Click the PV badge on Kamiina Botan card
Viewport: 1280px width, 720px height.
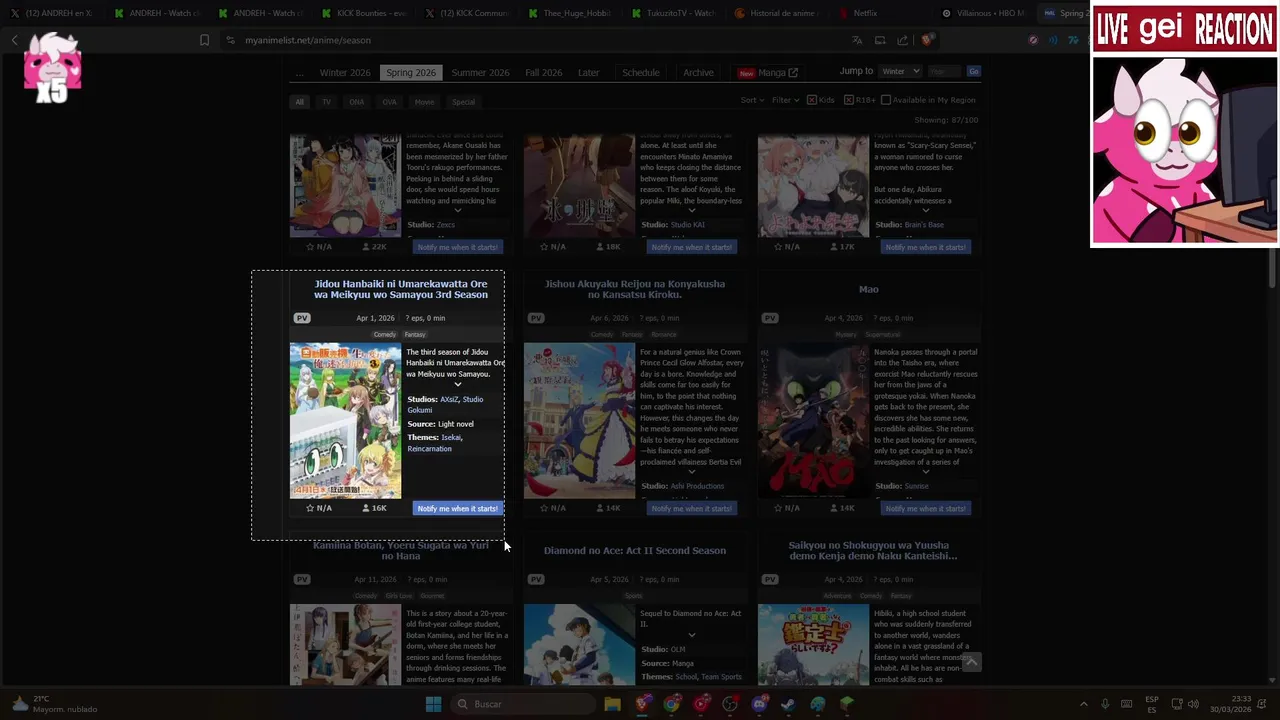302,579
